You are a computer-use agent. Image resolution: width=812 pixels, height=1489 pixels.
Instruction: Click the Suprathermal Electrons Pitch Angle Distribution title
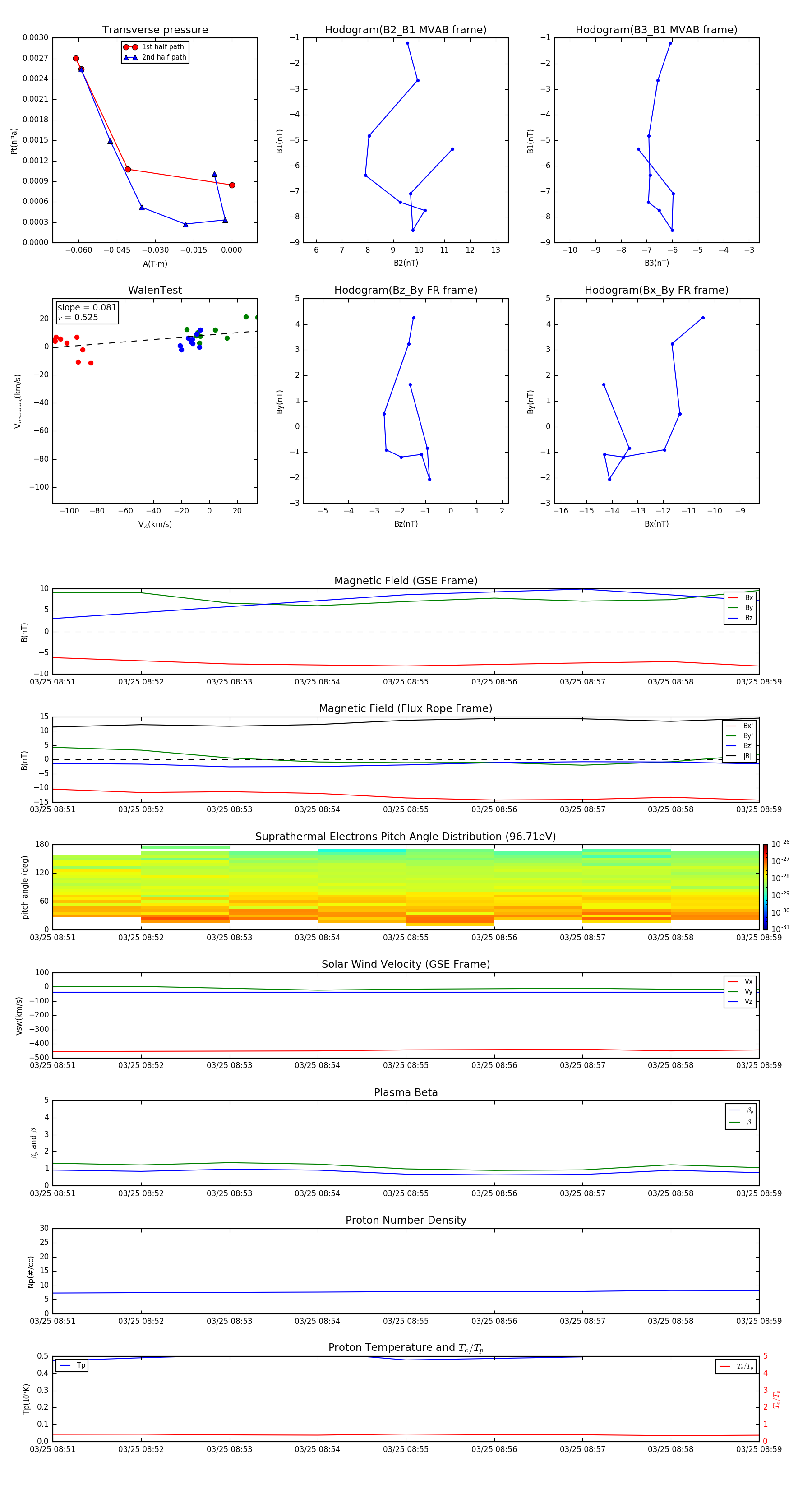[x=406, y=837]
